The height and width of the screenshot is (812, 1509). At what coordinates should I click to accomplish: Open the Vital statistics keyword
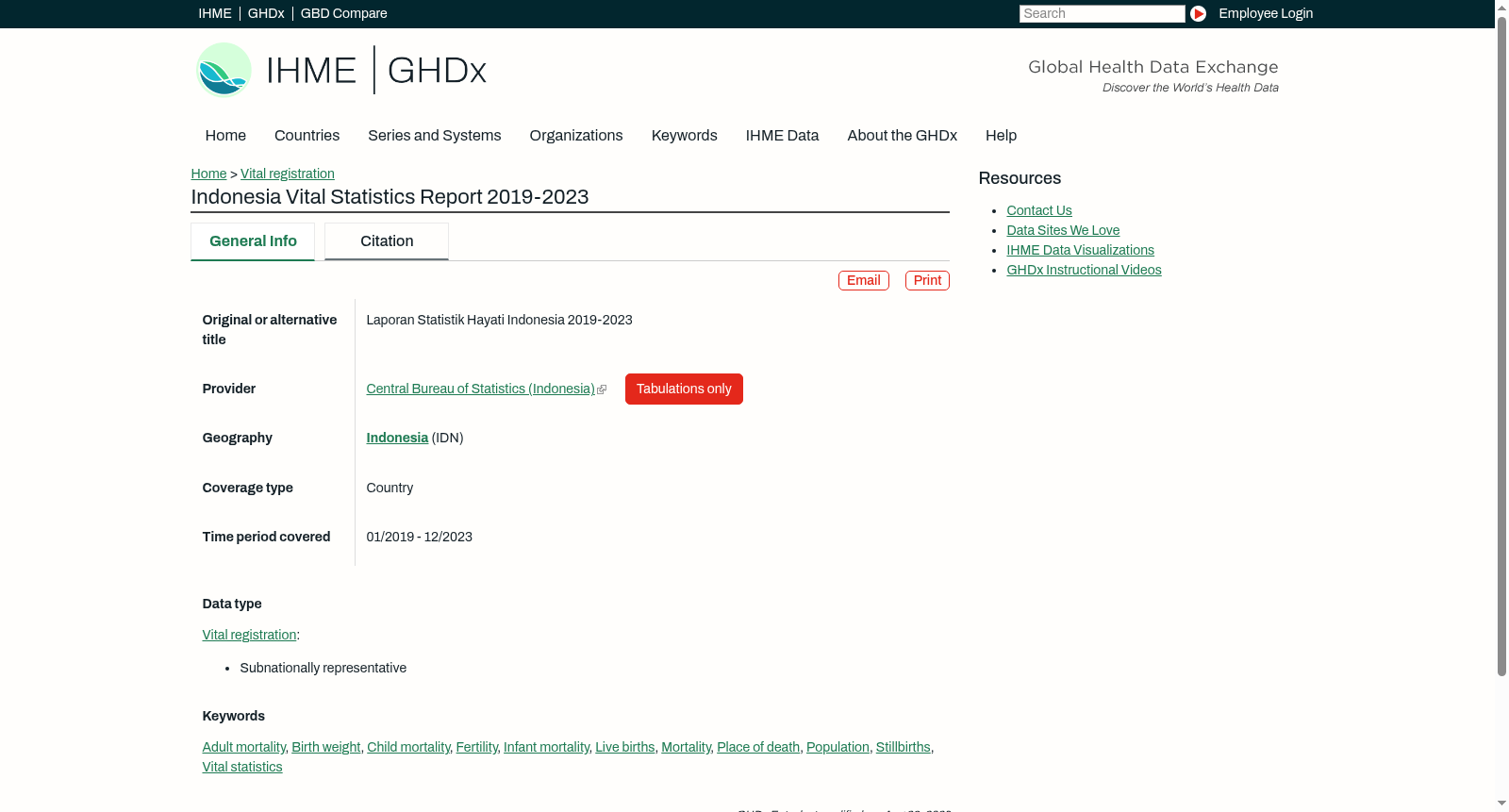(242, 767)
